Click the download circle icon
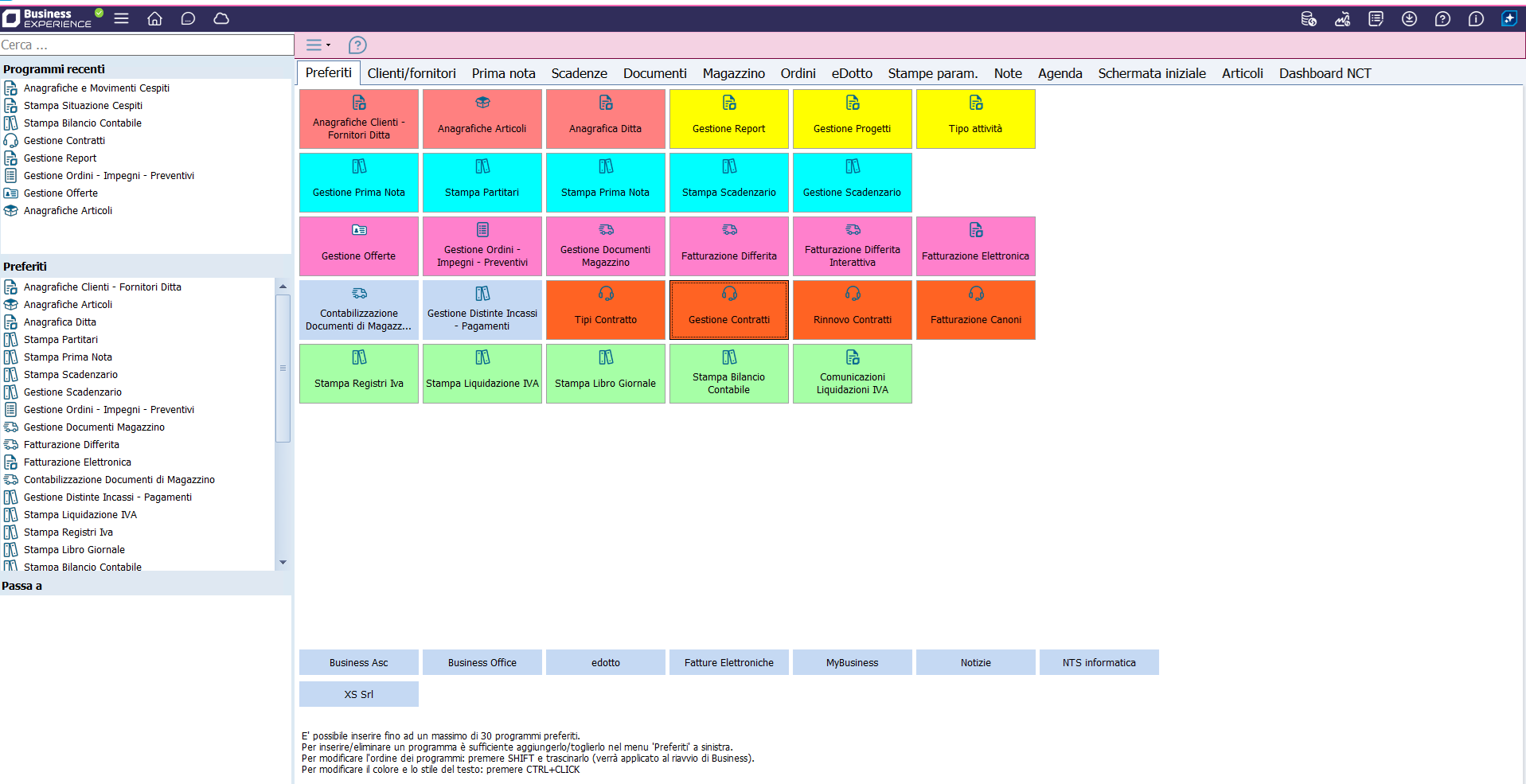The image size is (1526, 784). pos(1409,19)
